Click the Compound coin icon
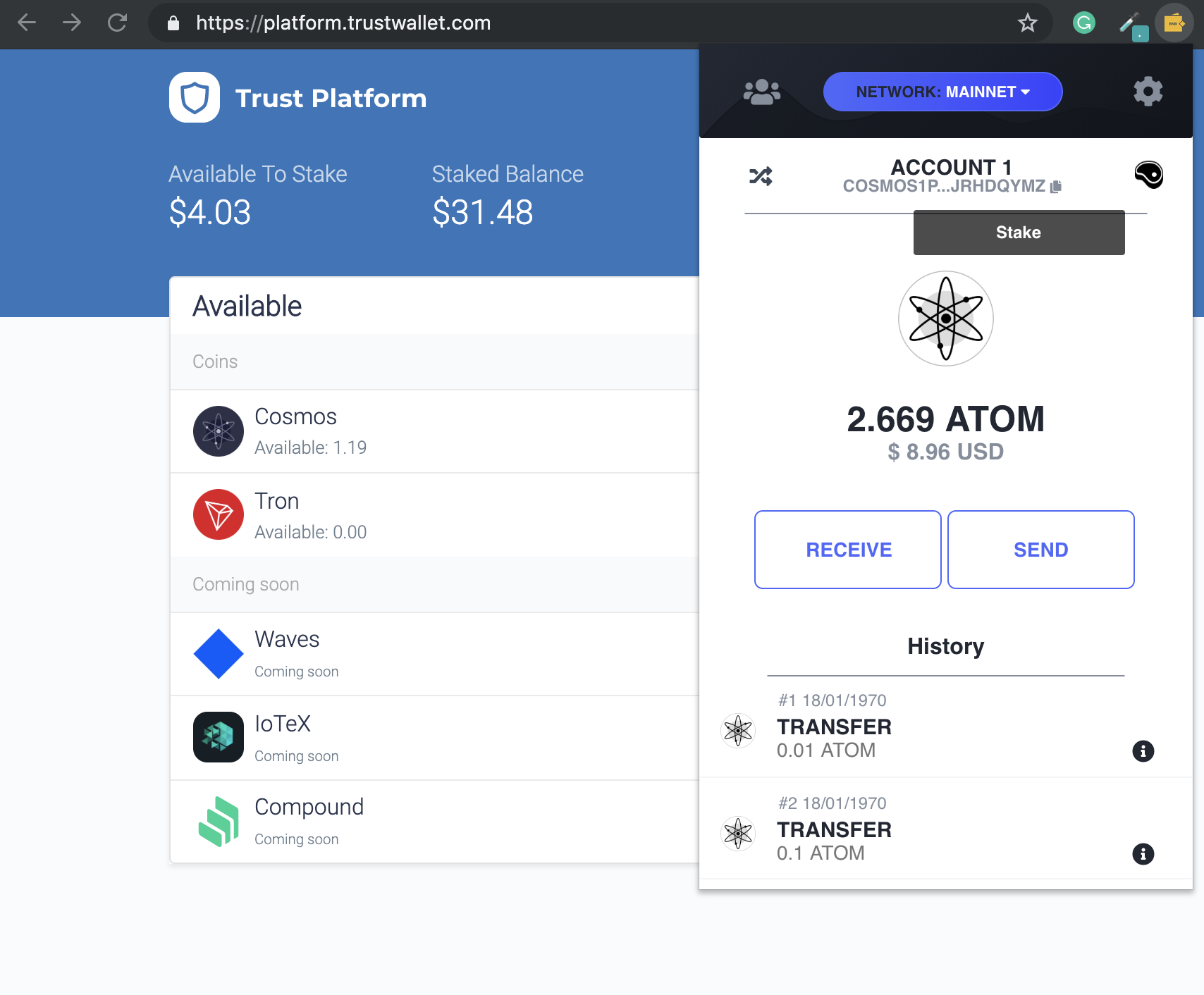Image resolution: width=1204 pixels, height=995 pixels. tap(219, 821)
